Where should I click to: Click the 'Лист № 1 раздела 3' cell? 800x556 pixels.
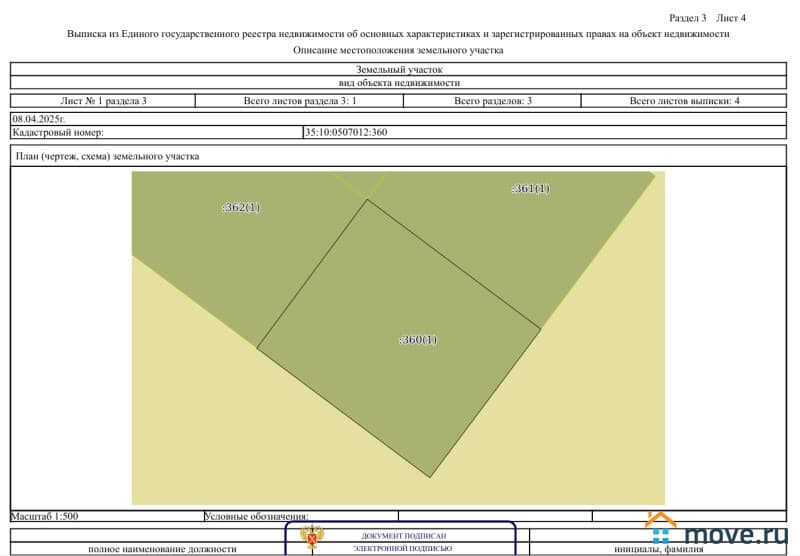(103, 101)
